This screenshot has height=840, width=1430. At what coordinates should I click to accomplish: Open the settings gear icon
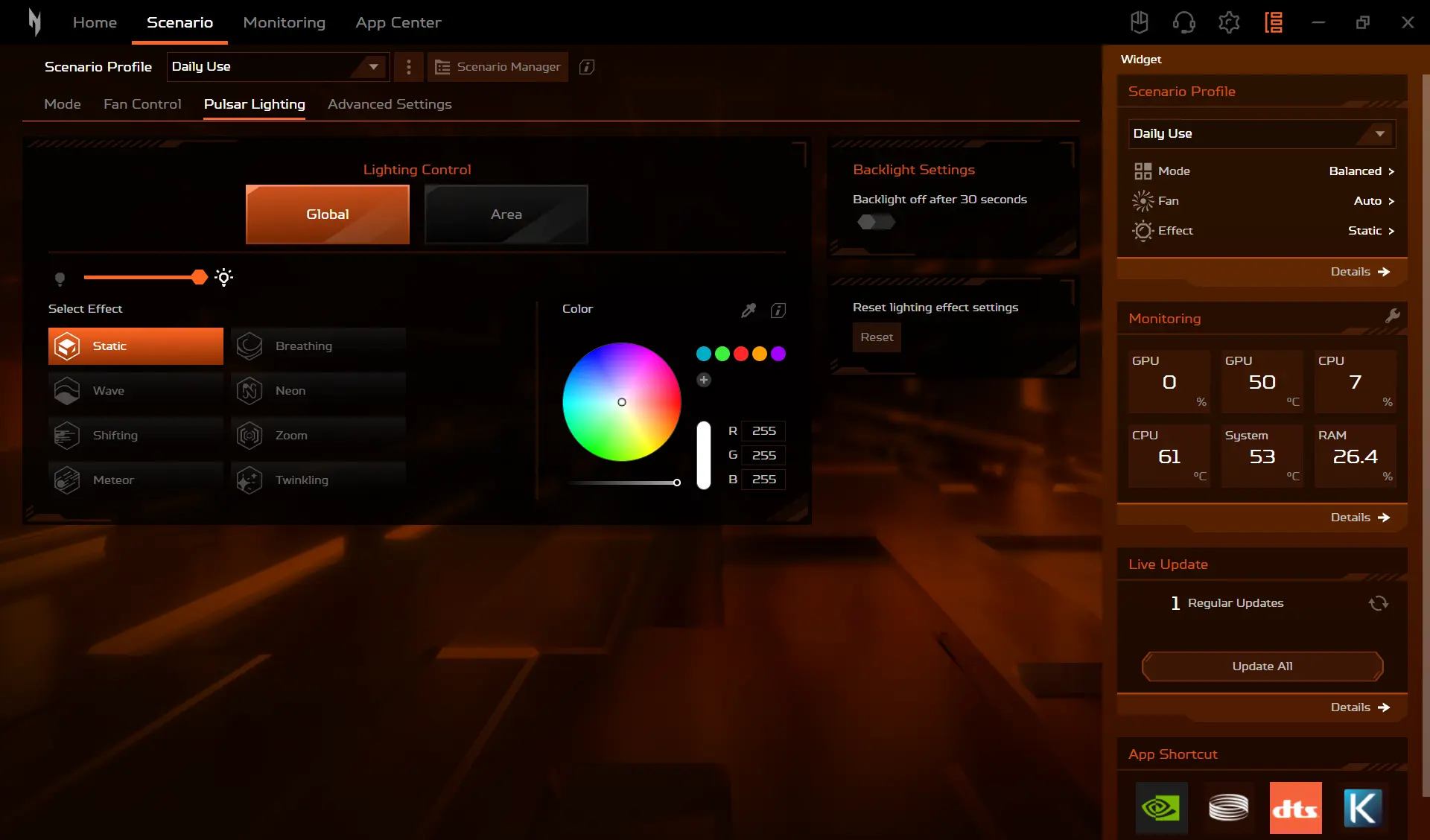pyautogui.click(x=1229, y=22)
